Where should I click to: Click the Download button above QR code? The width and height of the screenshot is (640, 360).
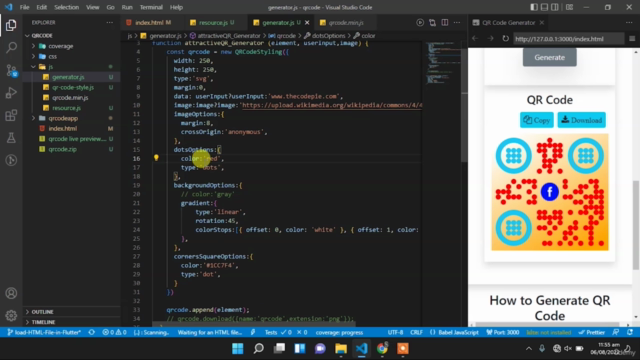point(582,120)
